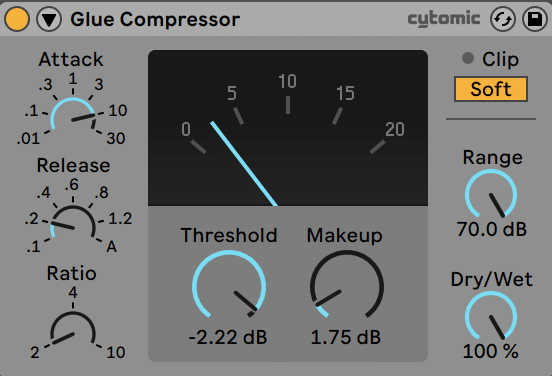Select the 1.75 dB makeup value
This screenshot has width=552, height=376.
[346, 337]
